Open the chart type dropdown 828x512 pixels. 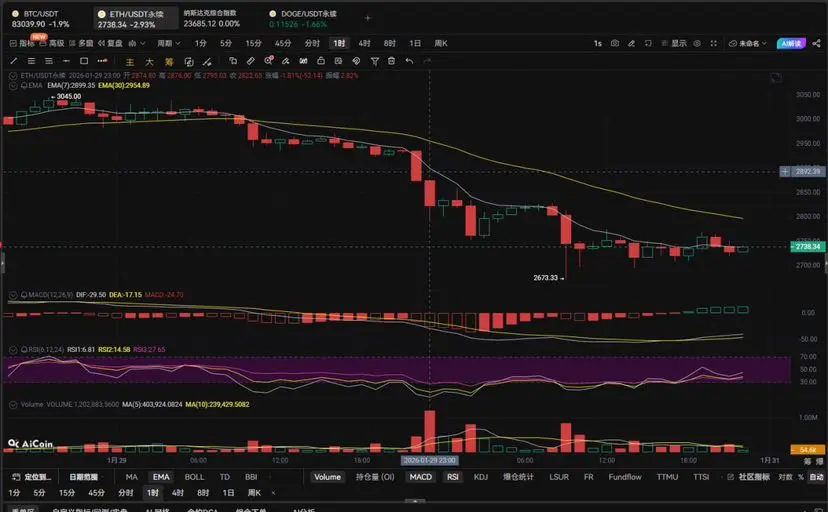[136, 43]
